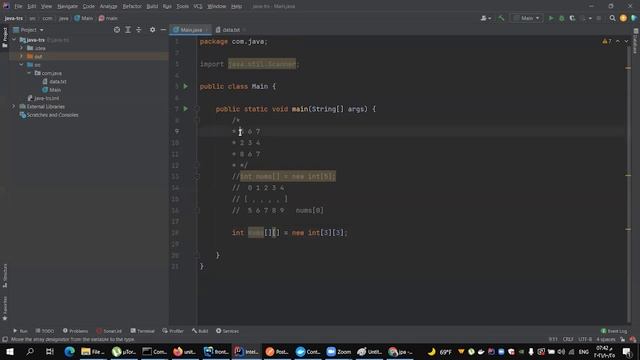Open the Run tool window

point(20,331)
